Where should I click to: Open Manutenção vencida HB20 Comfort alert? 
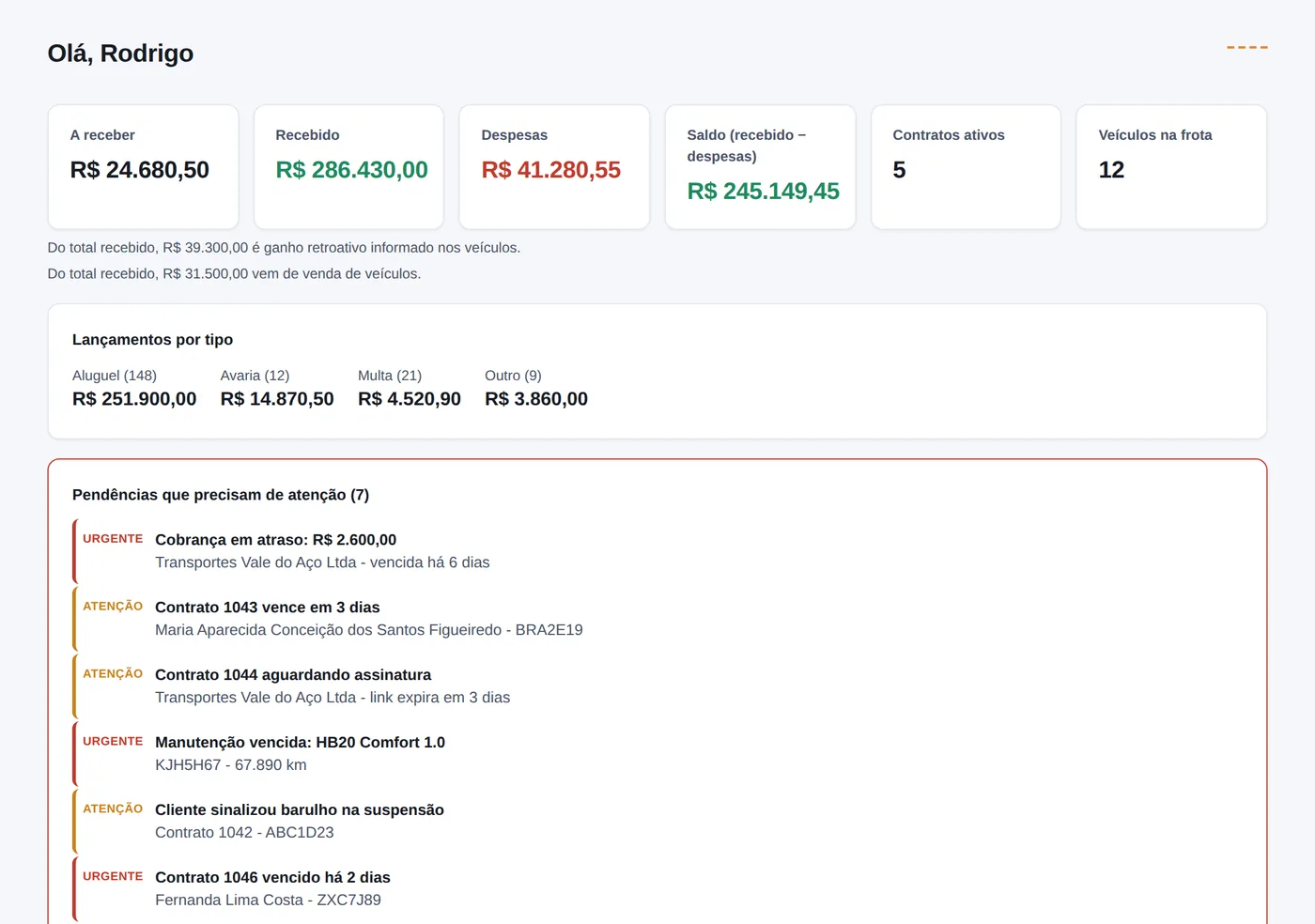(657, 754)
